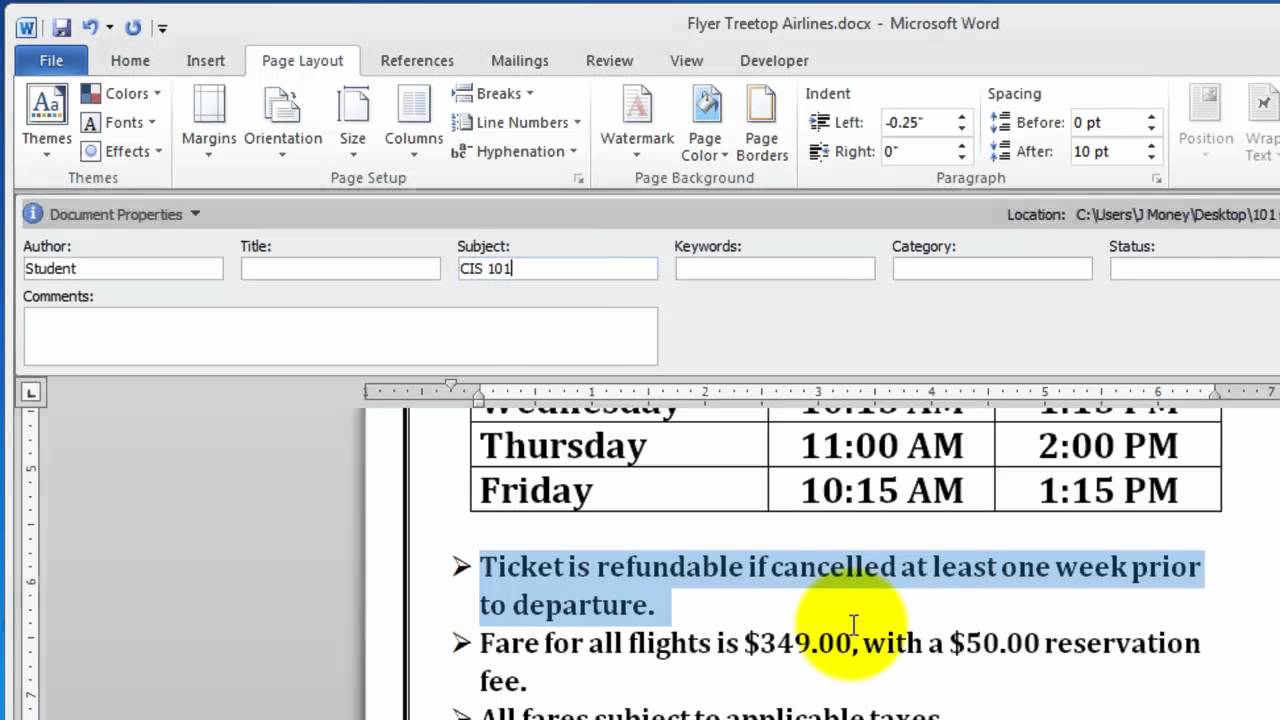1280x720 pixels.
Task: Open the Themes gallery
Action: [47, 121]
